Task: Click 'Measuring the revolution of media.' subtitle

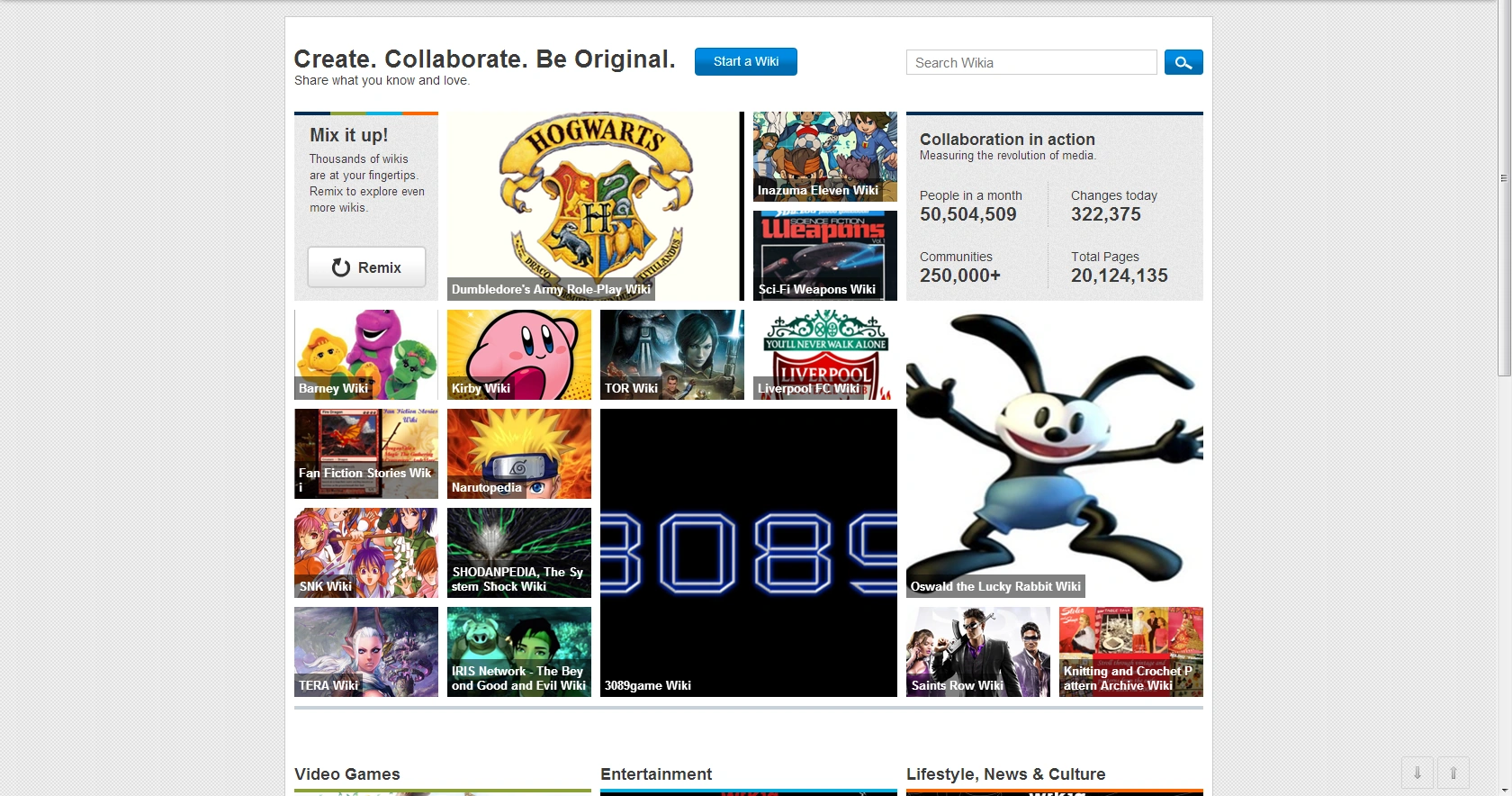Action: coord(1008,156)
